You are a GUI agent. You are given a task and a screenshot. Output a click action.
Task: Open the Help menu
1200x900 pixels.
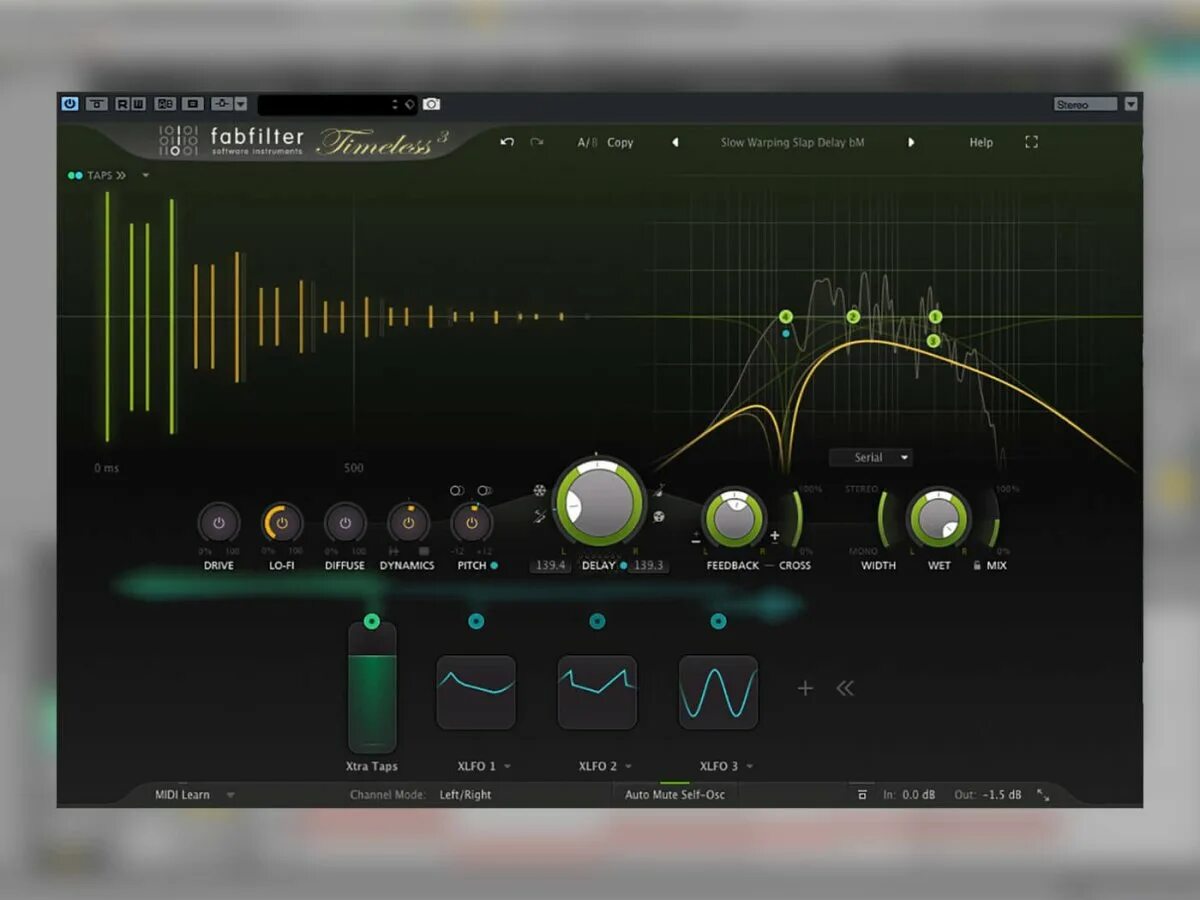click(x=981, y=143)
